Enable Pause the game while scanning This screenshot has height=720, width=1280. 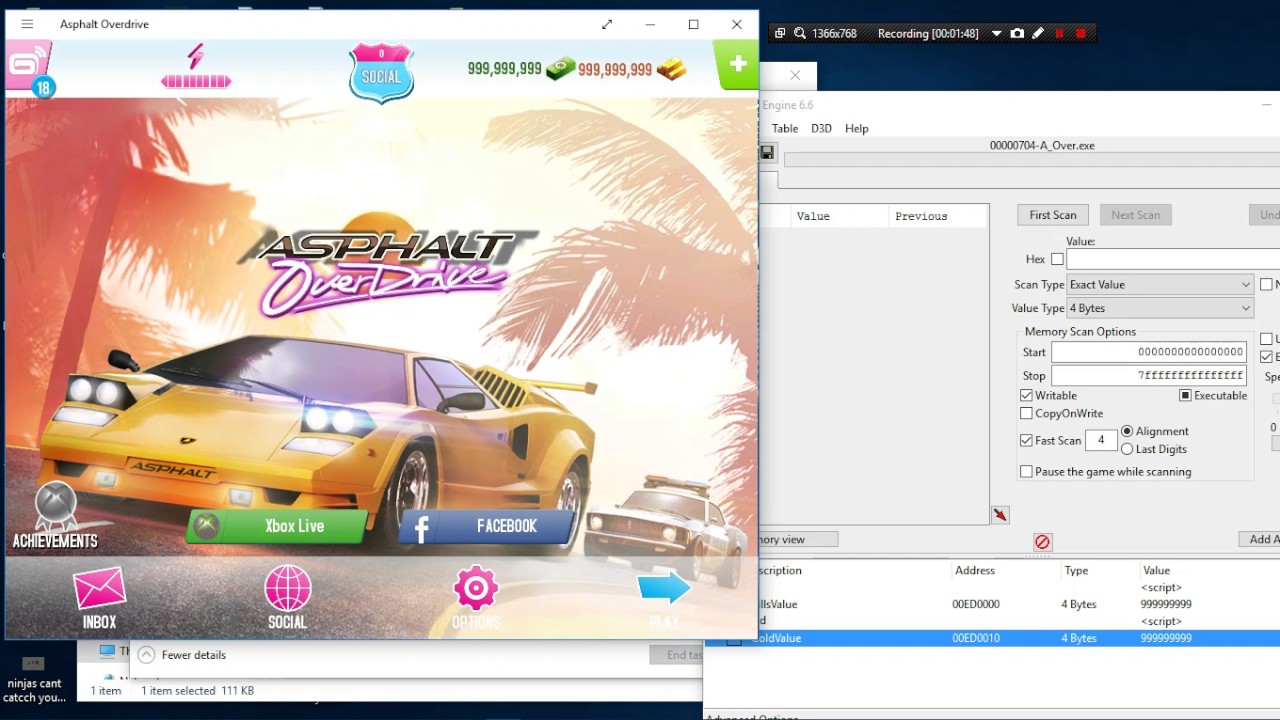1026,471
